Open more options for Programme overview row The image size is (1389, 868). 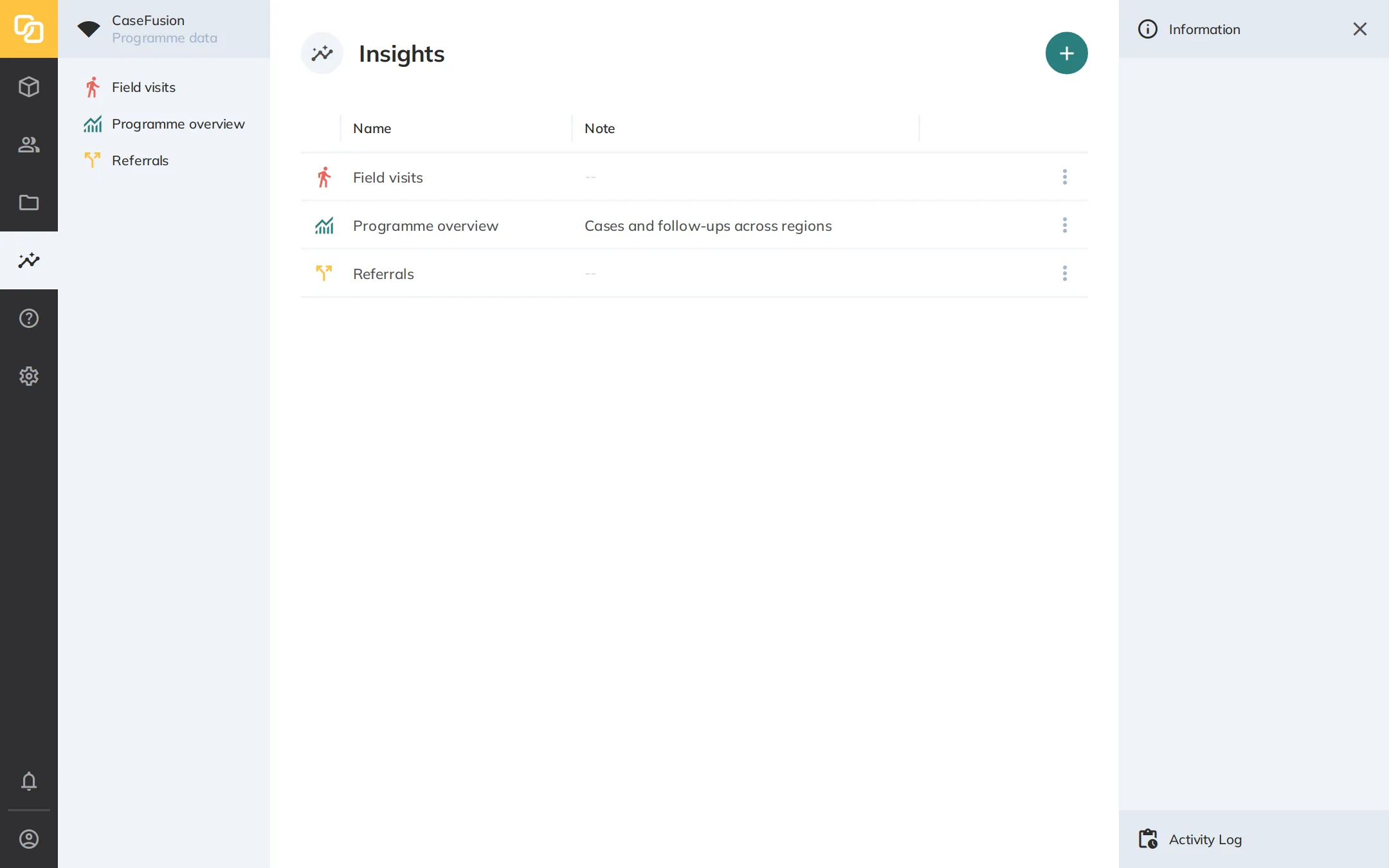[x=1065, y=225]
